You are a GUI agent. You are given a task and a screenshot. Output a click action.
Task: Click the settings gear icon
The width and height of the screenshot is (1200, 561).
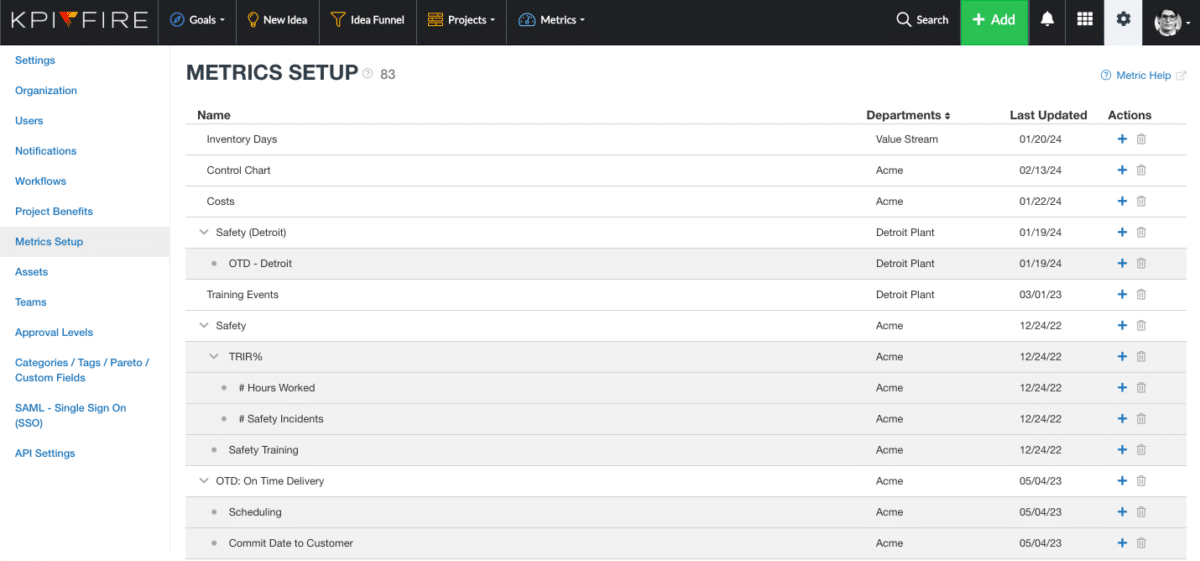pyautogui.click(x=1123, y=20)
